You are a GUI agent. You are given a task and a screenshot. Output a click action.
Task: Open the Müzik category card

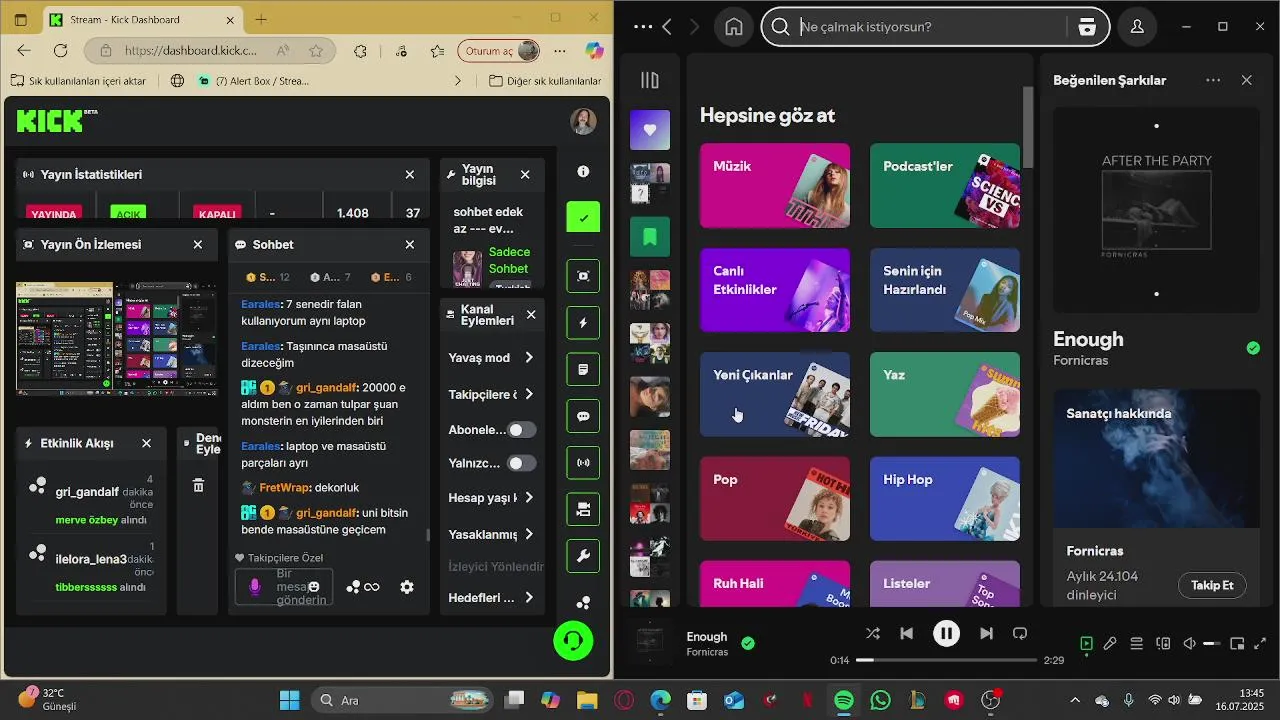[x=775, y=185]
